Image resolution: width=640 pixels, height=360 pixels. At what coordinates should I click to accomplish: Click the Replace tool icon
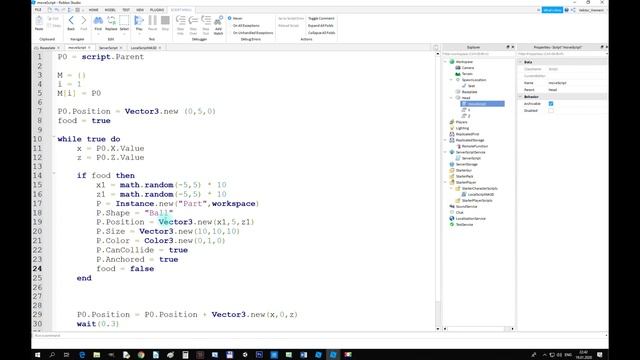(111, 20)
